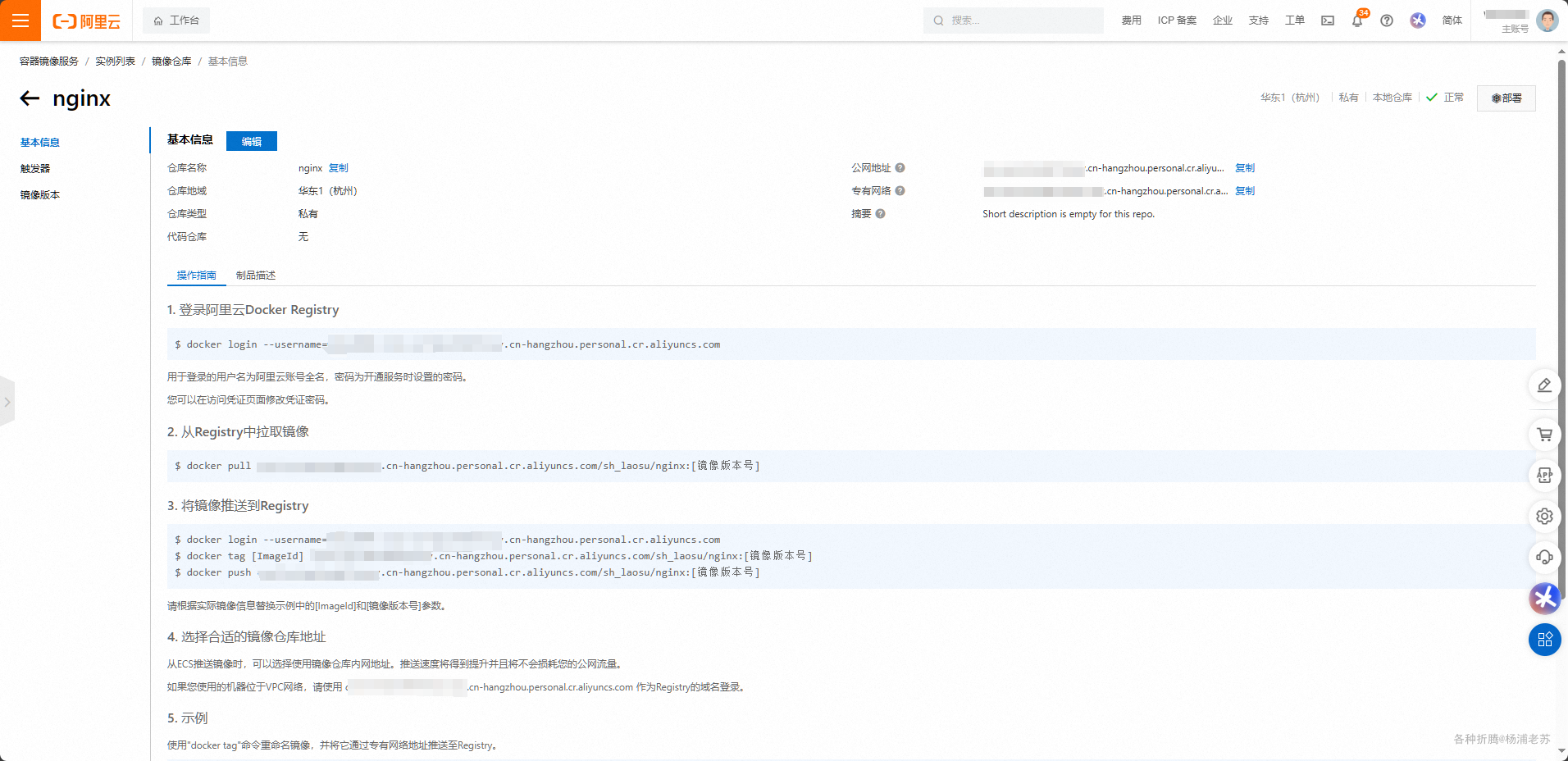Copy the 公网地址 address
1568x761 pixels.
pos(1245,168)
